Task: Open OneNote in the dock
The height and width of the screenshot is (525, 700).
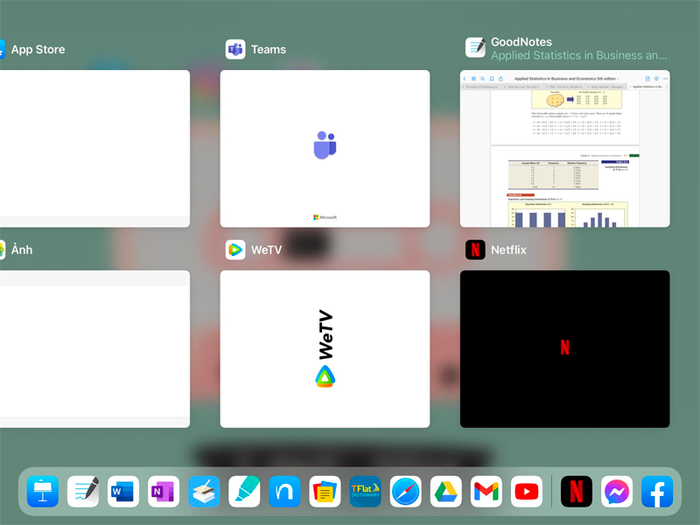Action: click(x=163, y=491)
